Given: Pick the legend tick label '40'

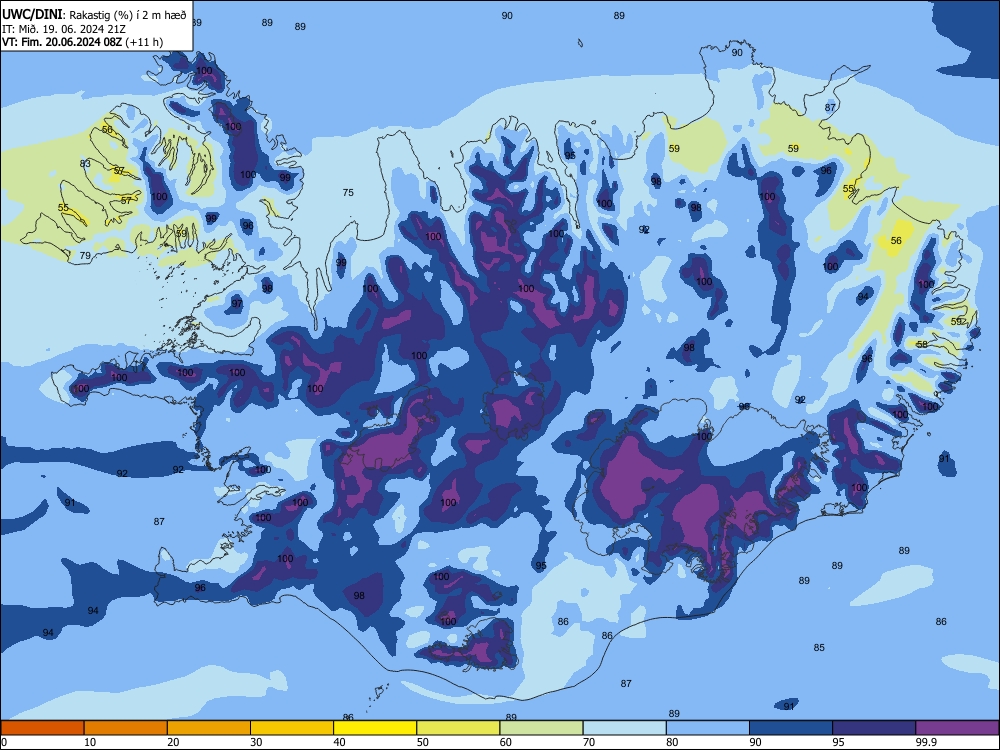Looking at the screenshot, I should point(339,742).
